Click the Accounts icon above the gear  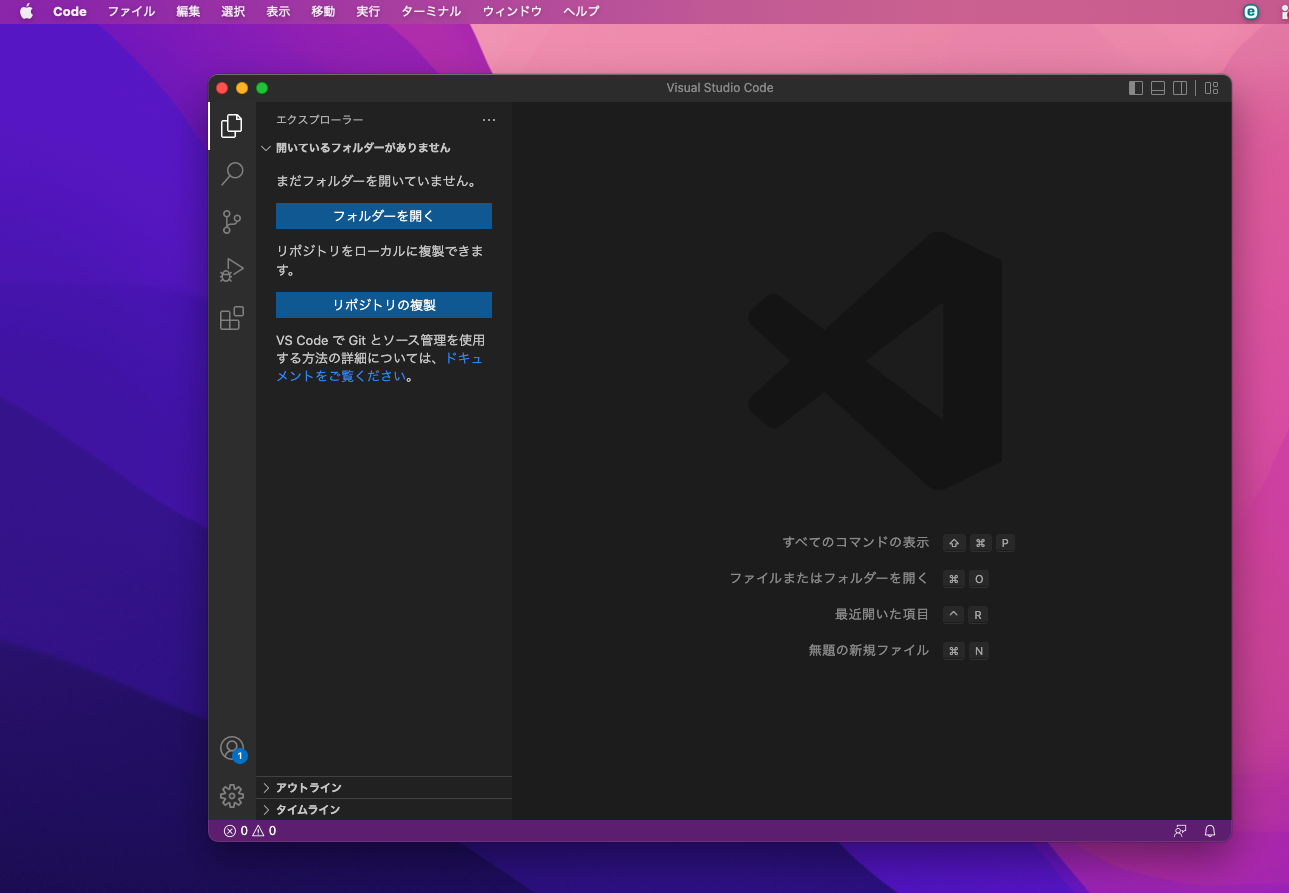(x=232, y=747)
